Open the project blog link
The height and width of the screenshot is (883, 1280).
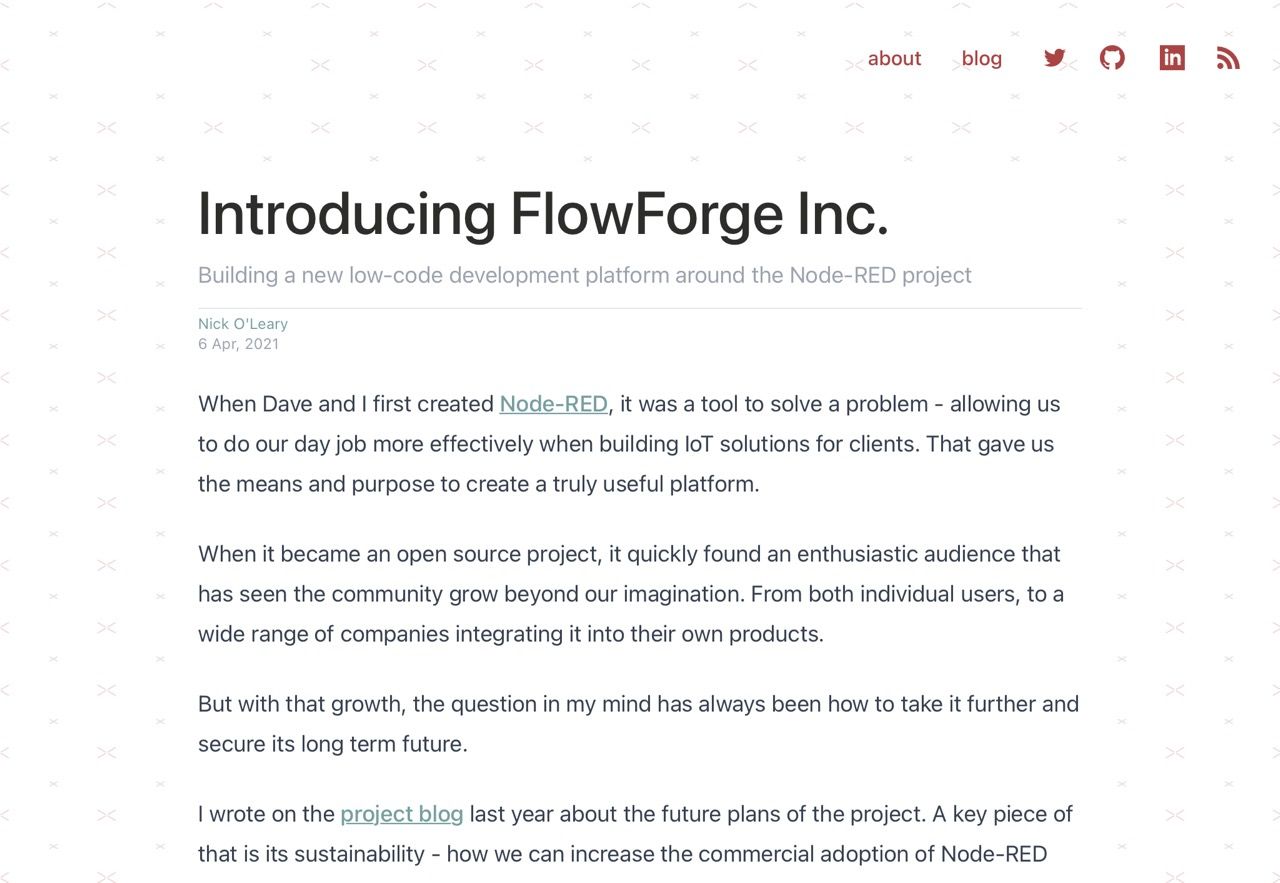(x=402, y=814)
